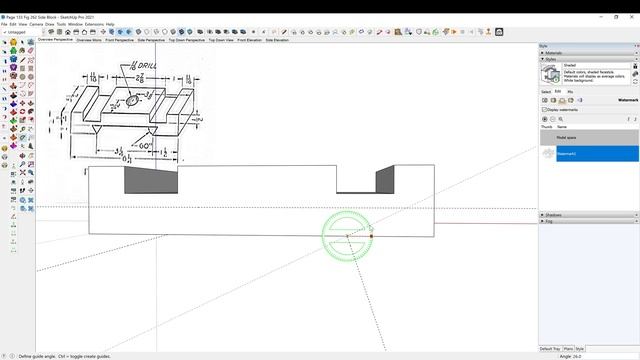Open the File menu
This screenshot has height=360, width=640.
tap(4, 24)
